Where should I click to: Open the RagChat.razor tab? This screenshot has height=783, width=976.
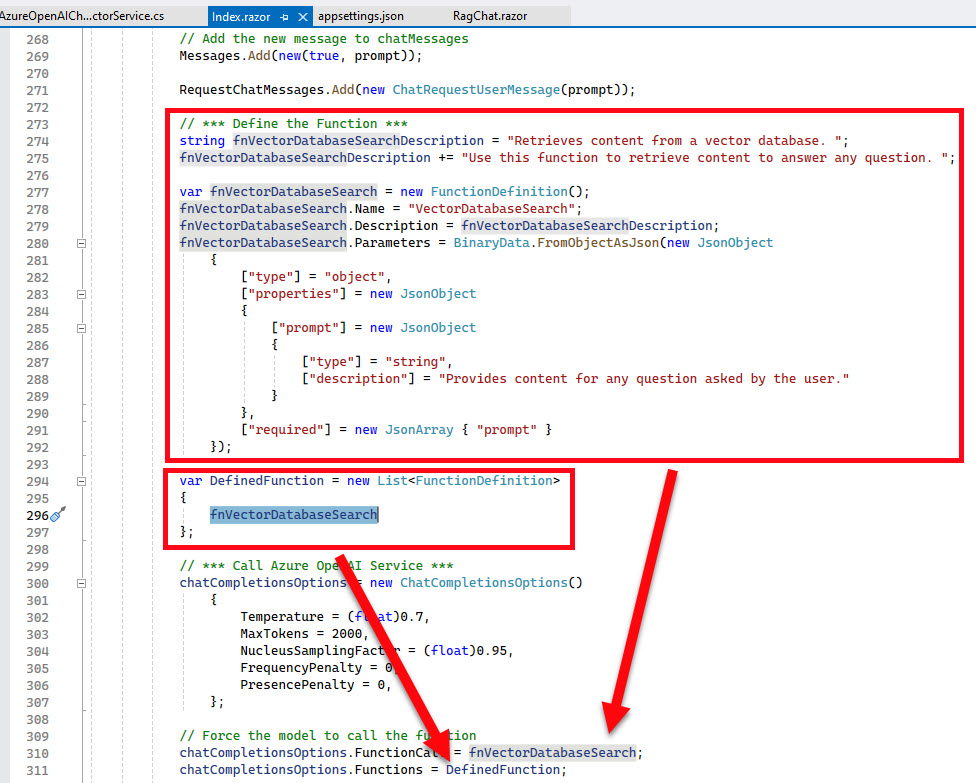(490, 16)
